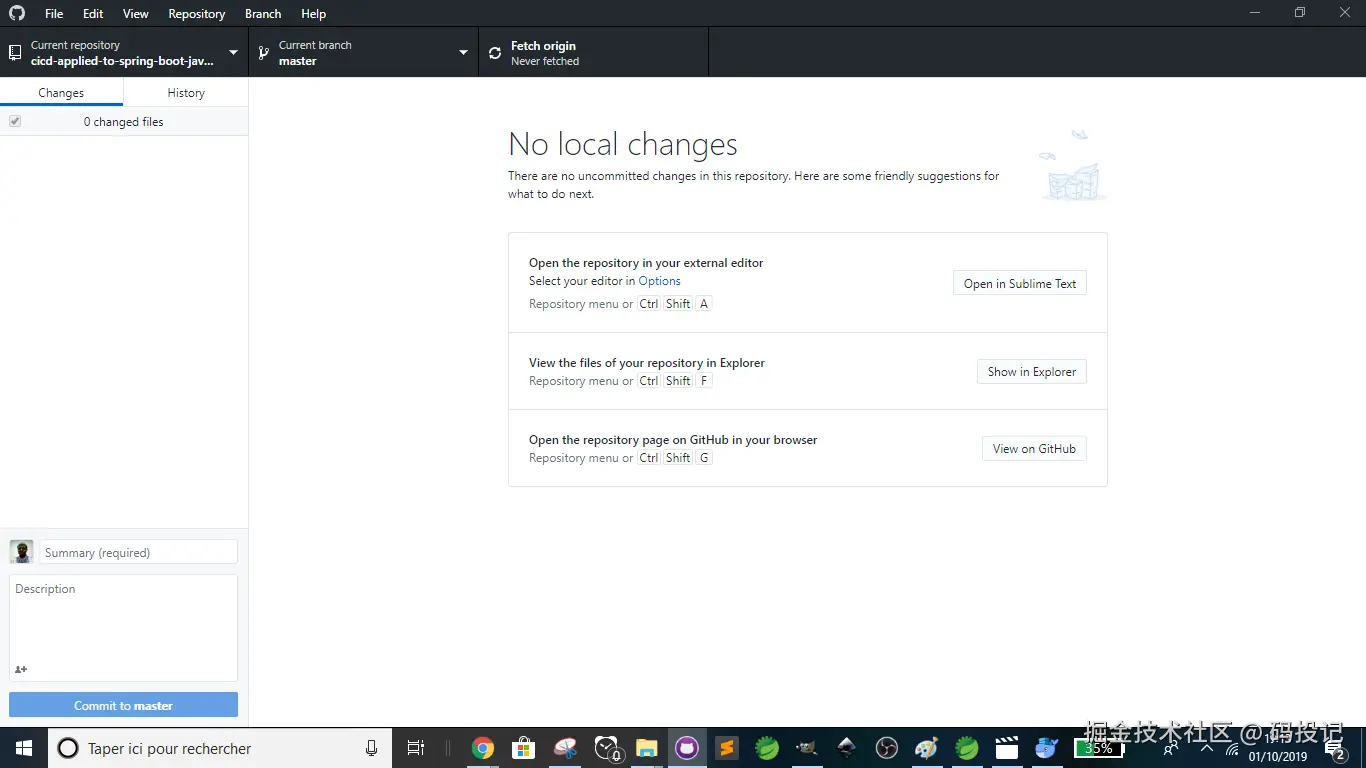The height and width of the screenshot is (768, 1366).
Task: Open the Repository menu
Action: coord(197,14)
